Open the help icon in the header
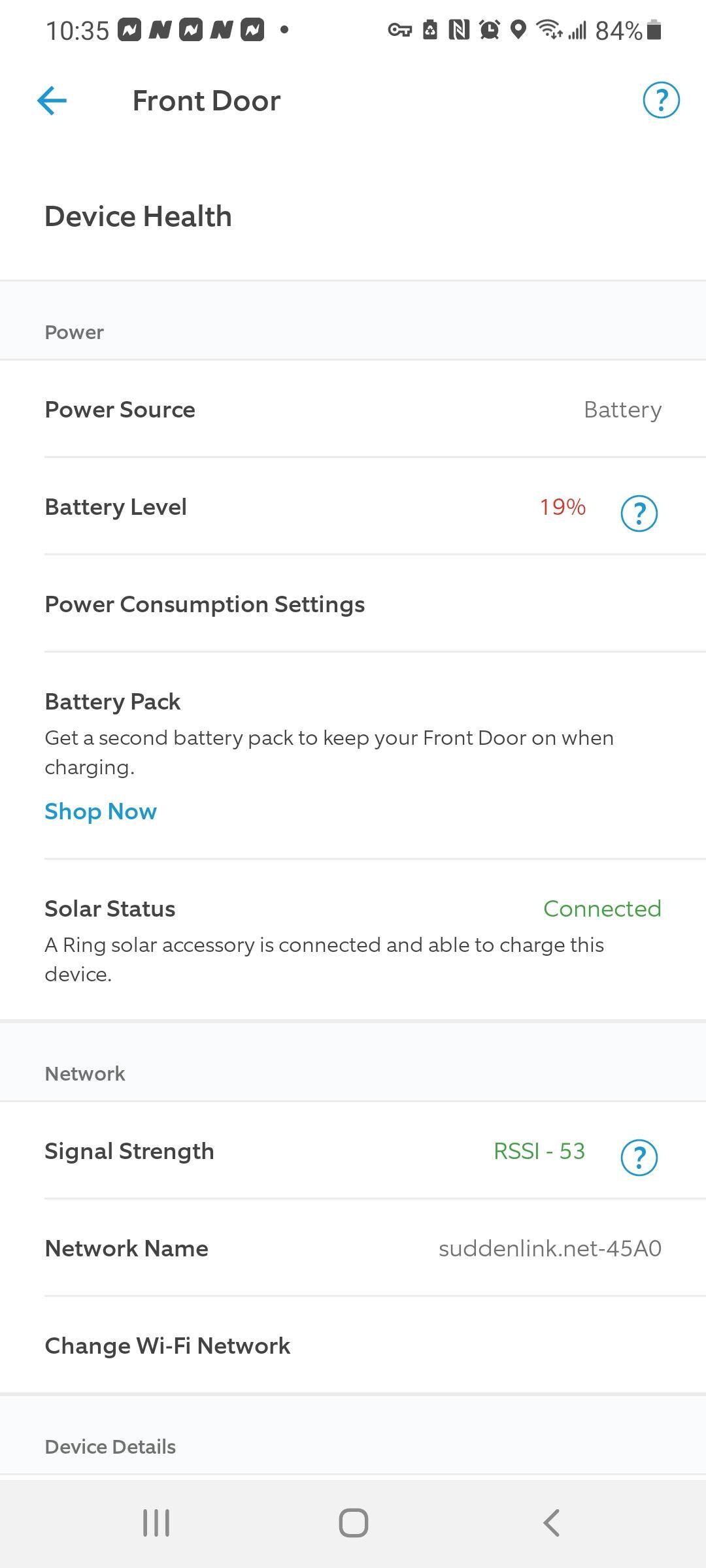The image size is (706, 1568). (x=661, y=101)
